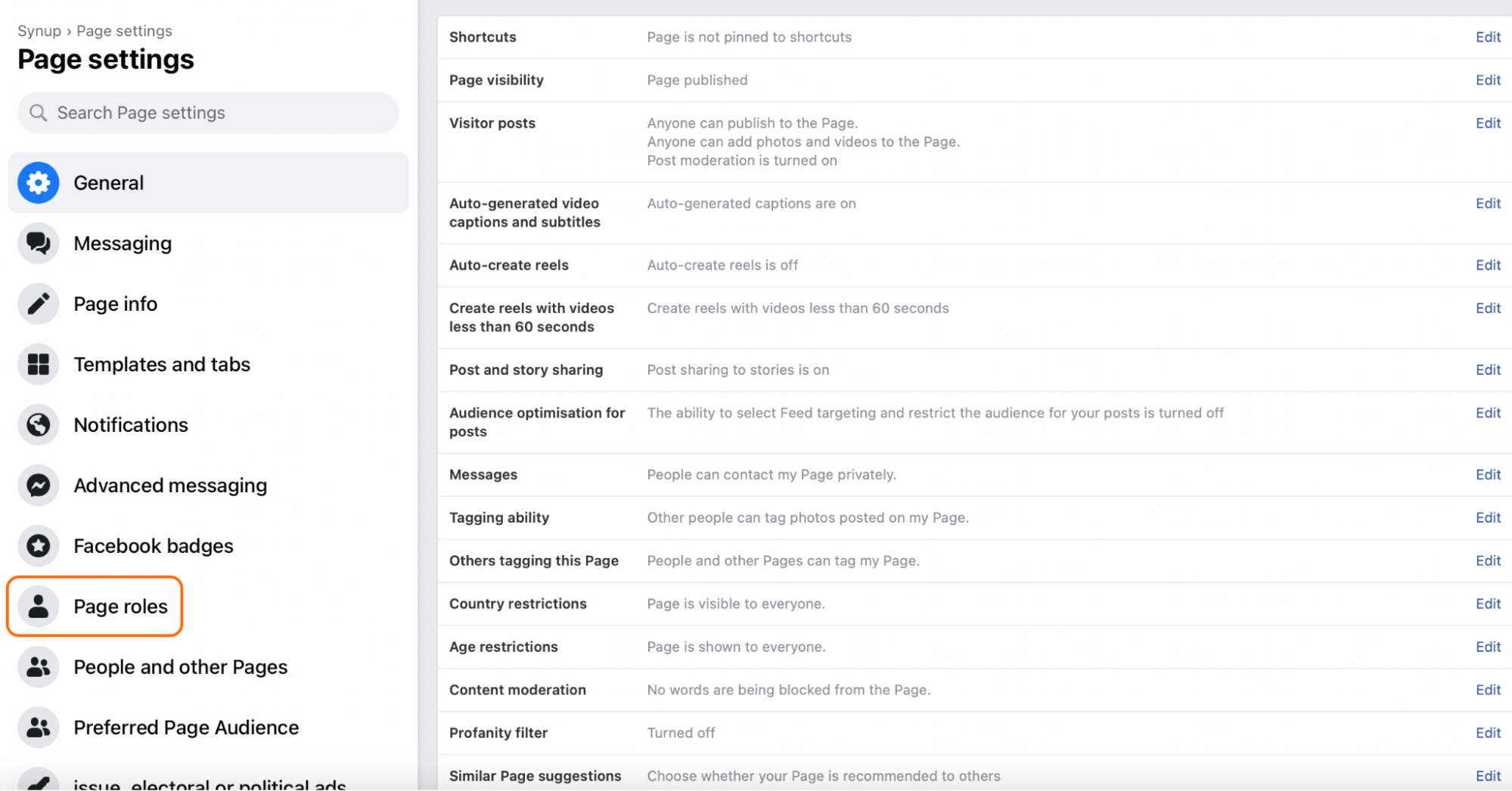This screenshot has width=1512, height=791.
Task: Click the Messaging chat bubbles icon
Action: click(39, 244)
